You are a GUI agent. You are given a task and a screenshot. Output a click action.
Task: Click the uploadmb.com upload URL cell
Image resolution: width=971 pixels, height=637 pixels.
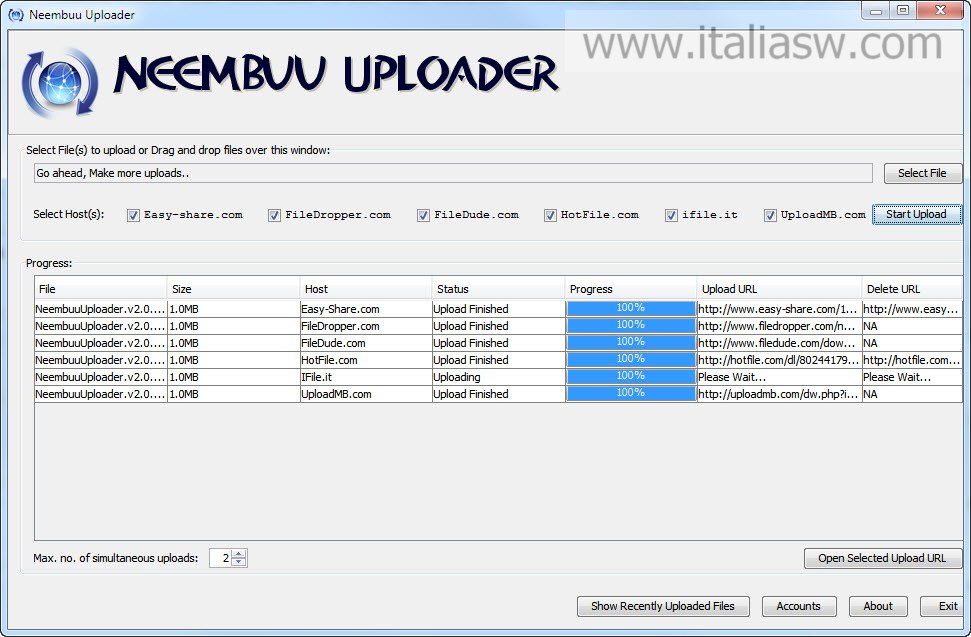pyautogui.click(x=779, y=394)
